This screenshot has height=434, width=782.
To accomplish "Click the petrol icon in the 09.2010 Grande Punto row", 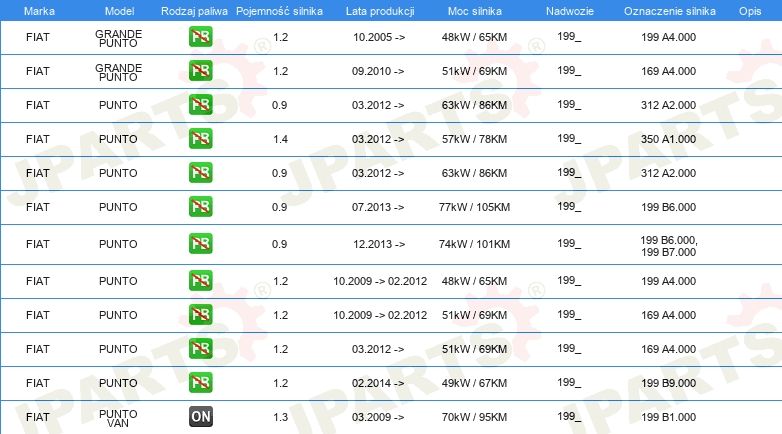I will (x=200, y=71).
